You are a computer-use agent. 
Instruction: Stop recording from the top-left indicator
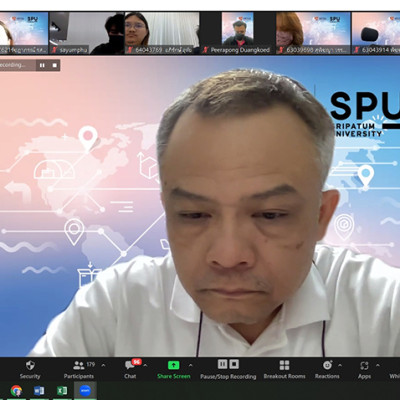pyautogui.click(x=54, y=65)
